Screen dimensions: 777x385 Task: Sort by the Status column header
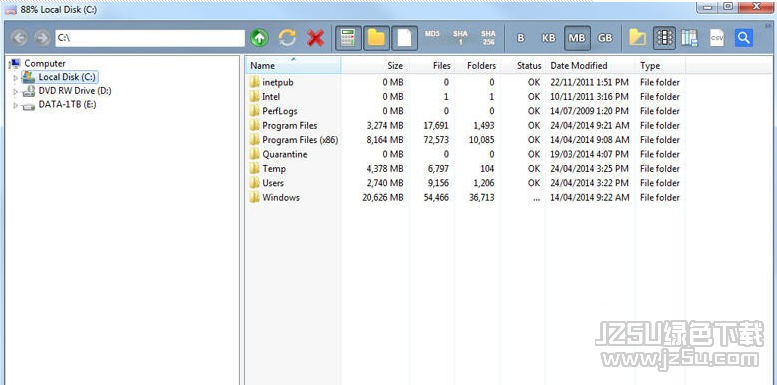click(x=522, y=65)
